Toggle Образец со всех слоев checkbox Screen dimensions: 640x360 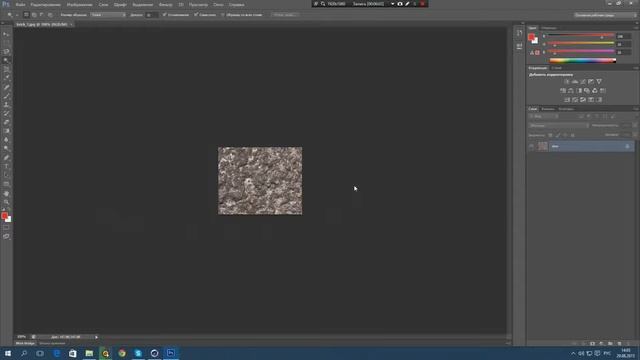pyautogui.click(x=223, y=15)
